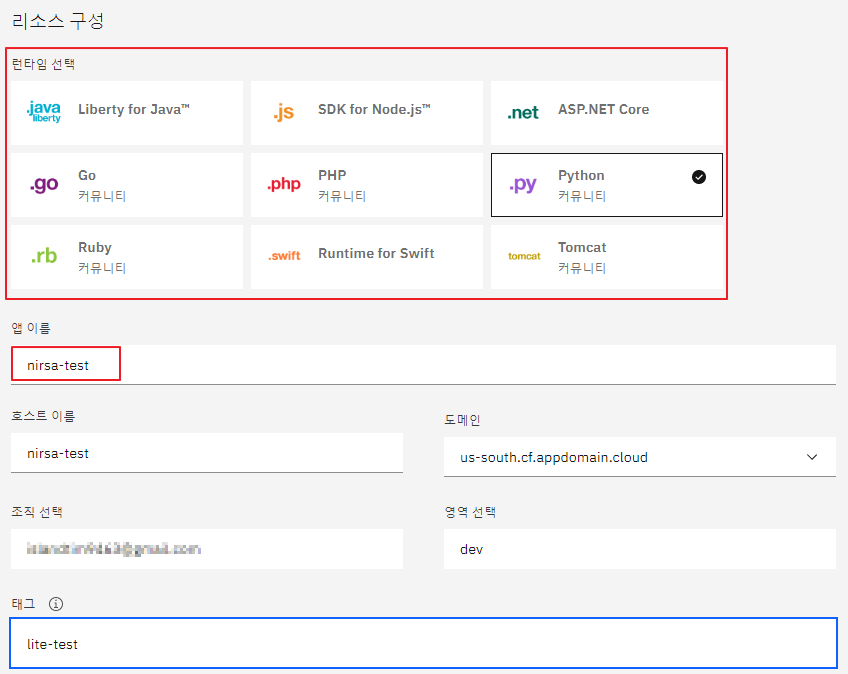Click the orange .js Node.js icon
848x674 pixels.
(x=283, y=112)
